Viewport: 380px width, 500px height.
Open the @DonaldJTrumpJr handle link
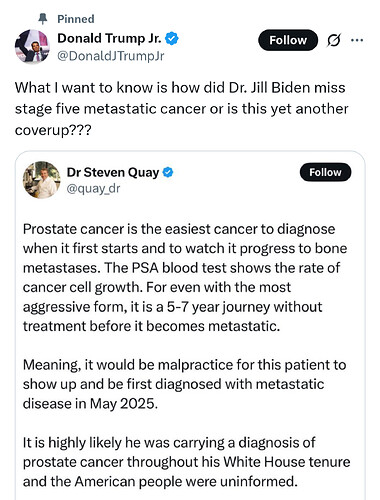tap(111, 56)
